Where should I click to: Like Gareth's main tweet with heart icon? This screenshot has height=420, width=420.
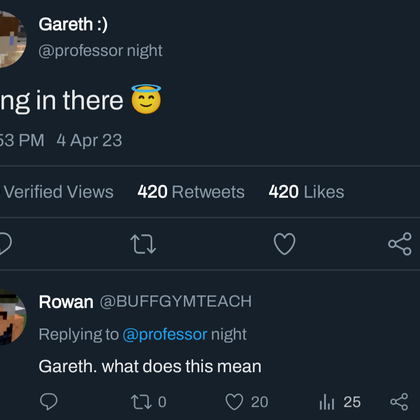tap(284, 244)
